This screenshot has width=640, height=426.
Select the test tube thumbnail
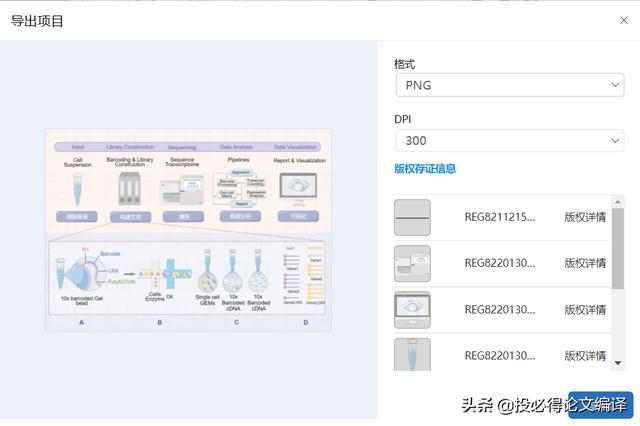(412, 354)
